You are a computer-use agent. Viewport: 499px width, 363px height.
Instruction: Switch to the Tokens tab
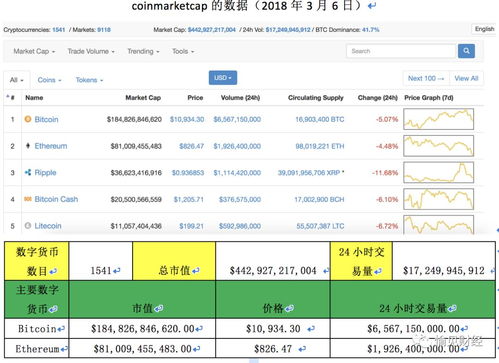coord(89,80)
